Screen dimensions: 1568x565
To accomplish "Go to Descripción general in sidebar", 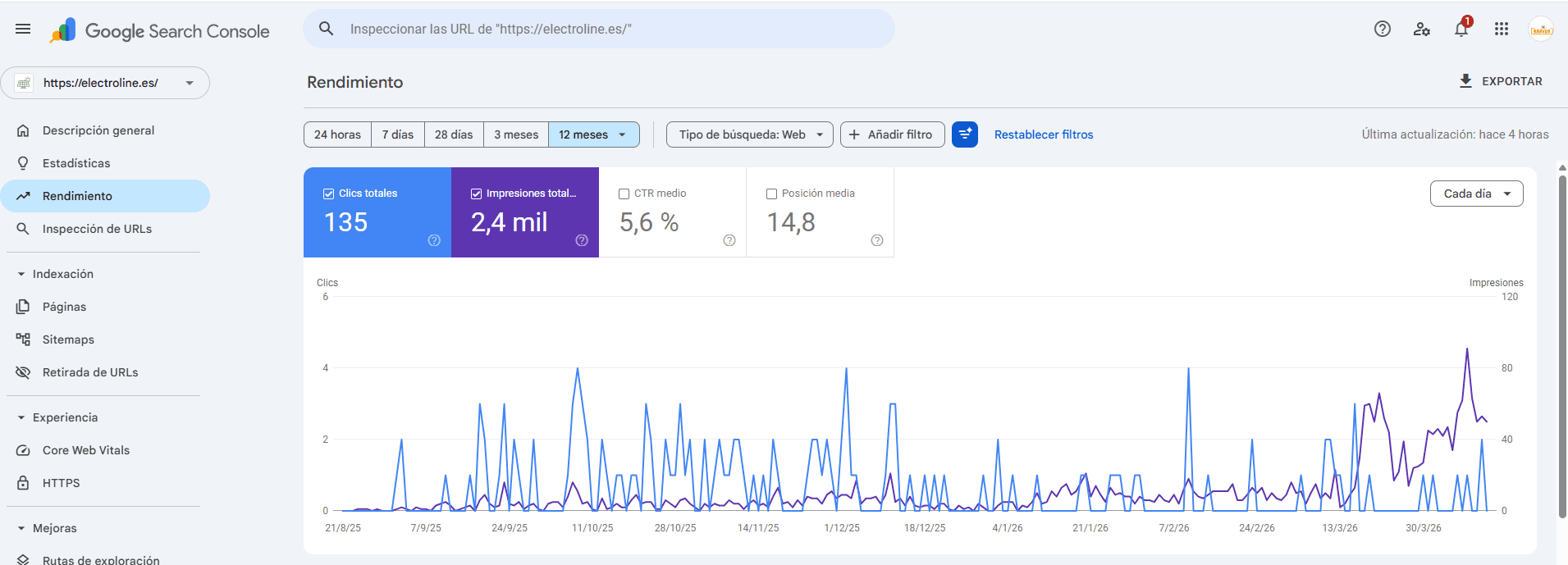I will 105,130.
